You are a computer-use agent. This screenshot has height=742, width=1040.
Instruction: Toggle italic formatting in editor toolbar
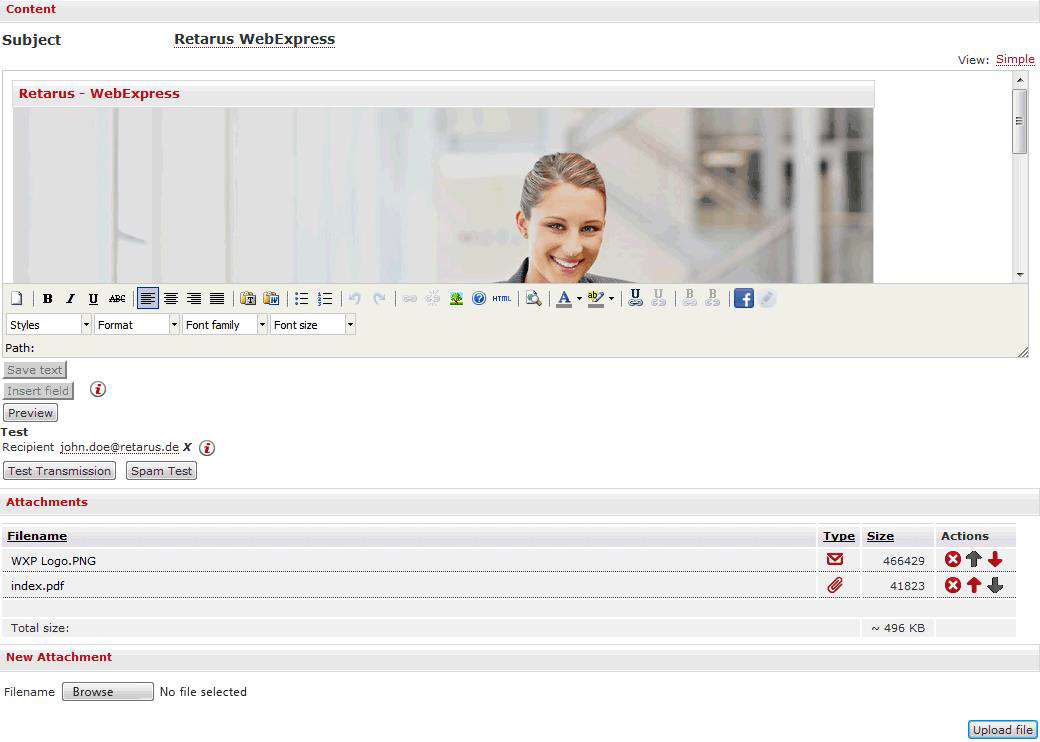point(70,299)
